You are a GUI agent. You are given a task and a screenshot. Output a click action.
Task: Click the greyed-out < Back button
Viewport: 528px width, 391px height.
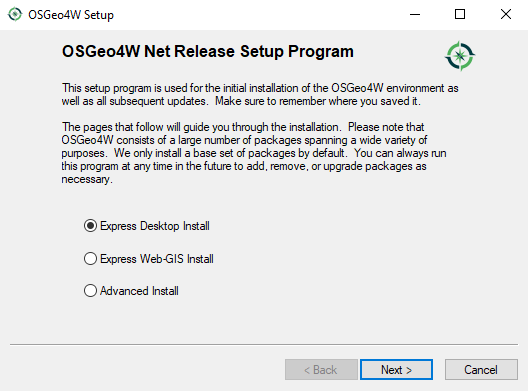coord(321,369)
